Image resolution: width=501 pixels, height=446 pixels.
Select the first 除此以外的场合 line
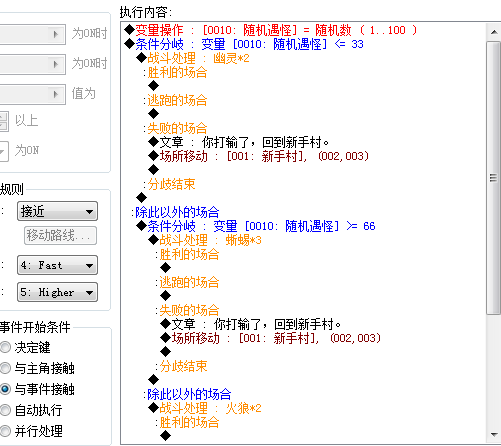click(x=175, y=212)
